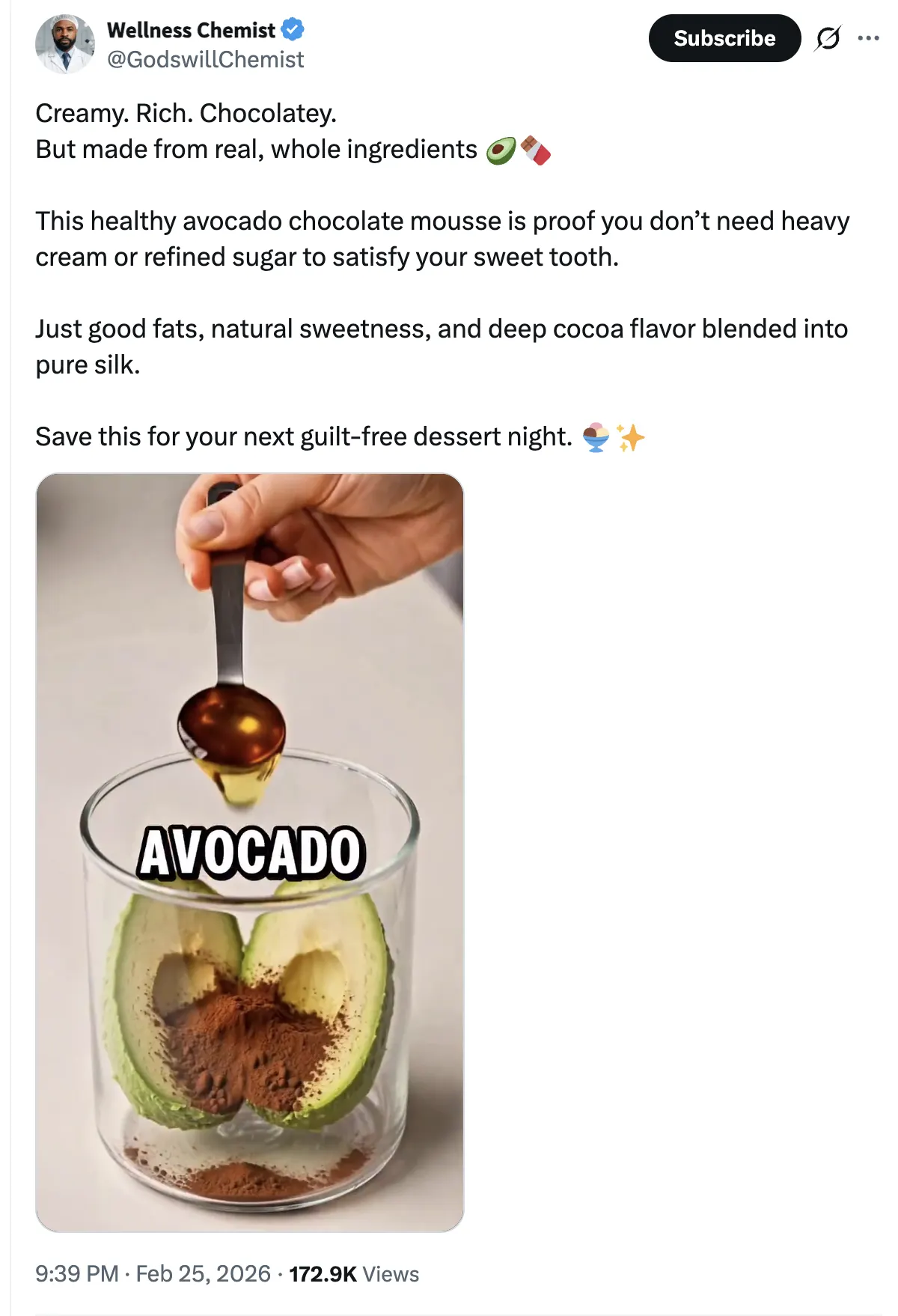Click the sparkles emoji
898x1316 pixels.
[630, 437]
